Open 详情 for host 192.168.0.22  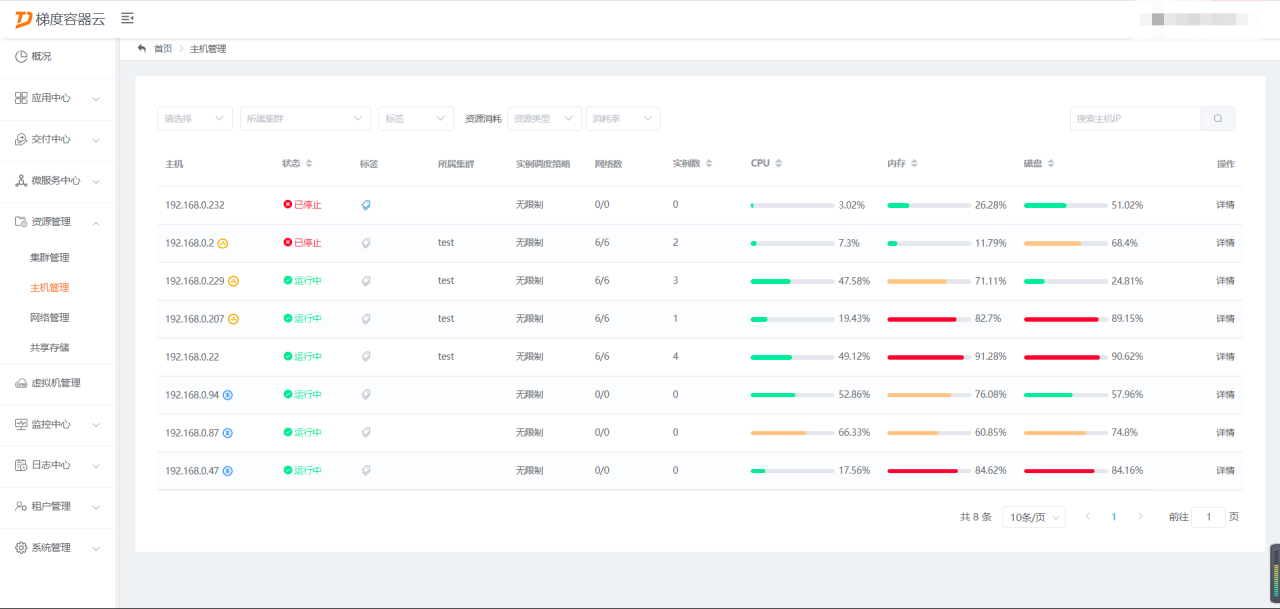1225,357
